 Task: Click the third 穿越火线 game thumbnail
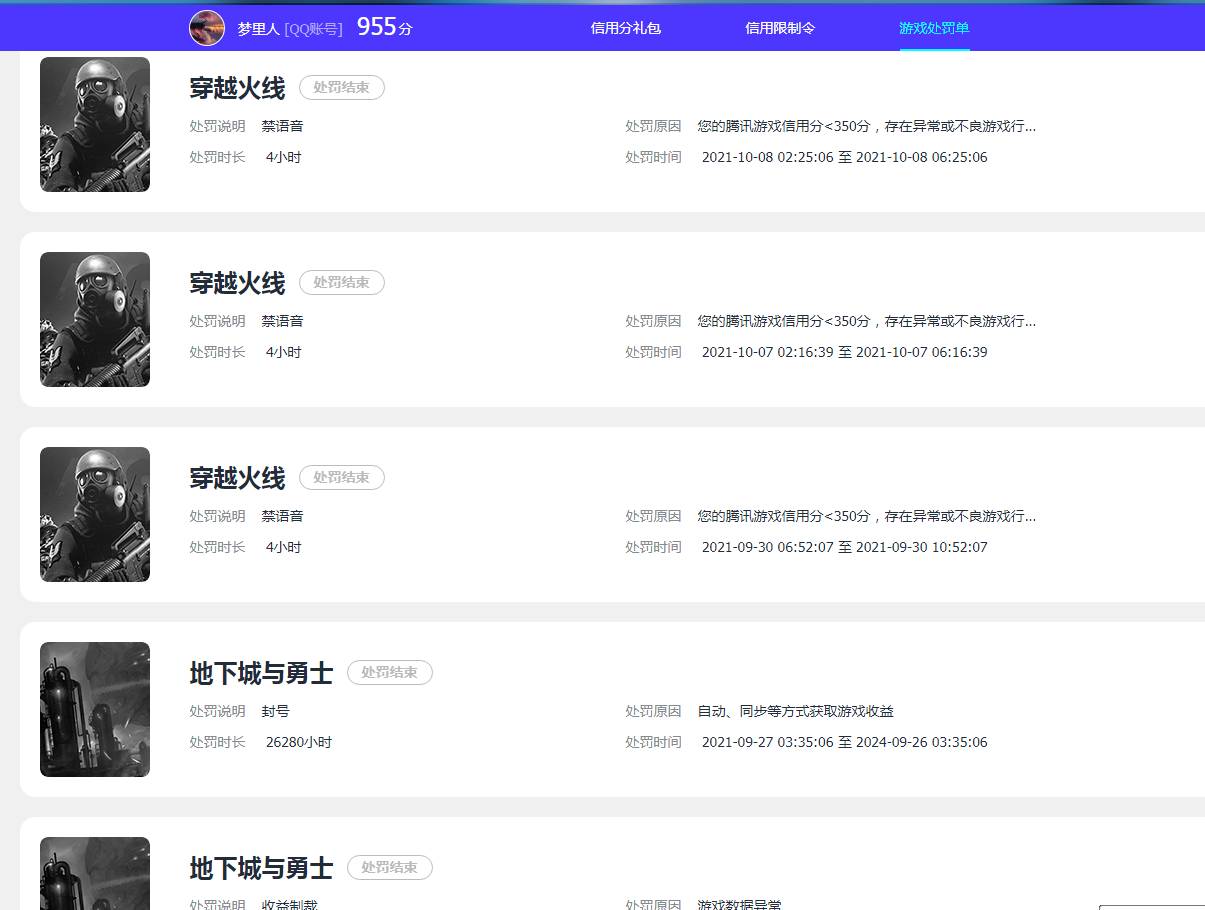coord(94,514)
